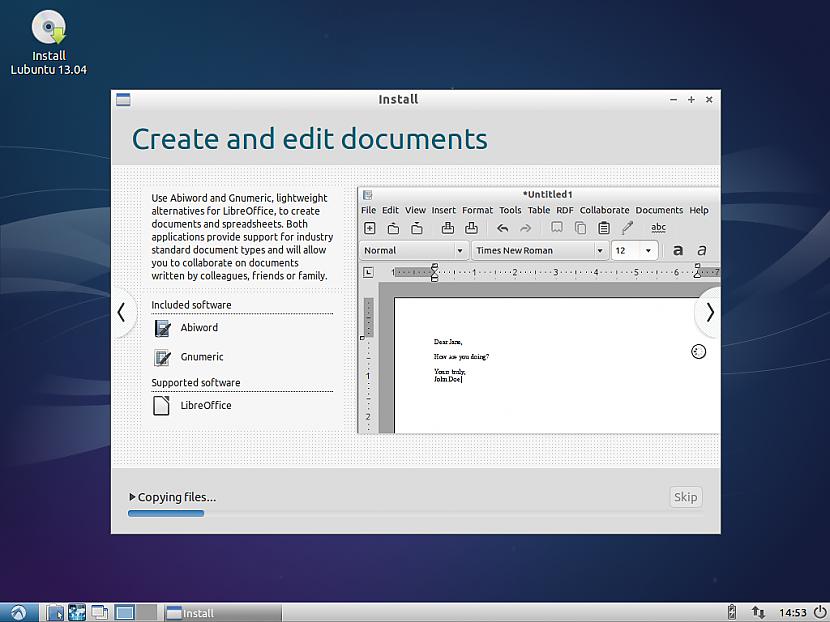Image resolution: width=830 pixels, height=622 pixels.
Task: Click the Copying files progress bar
Action: (416, 513)
